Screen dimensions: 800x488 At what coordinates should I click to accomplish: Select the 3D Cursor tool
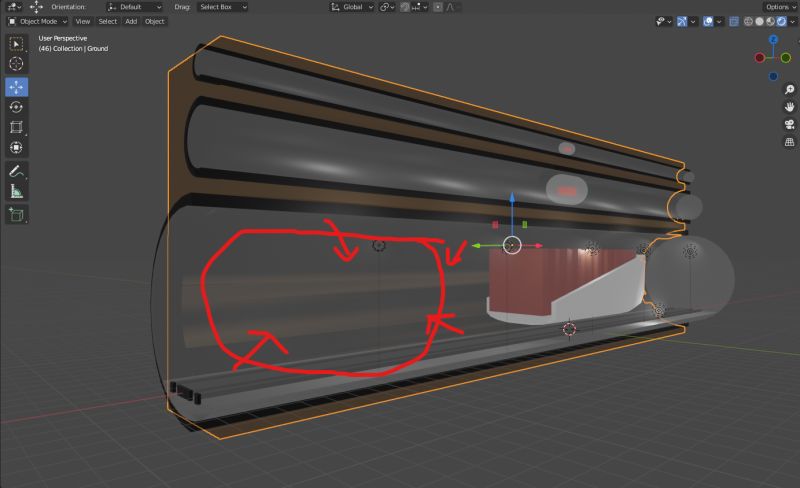(x=16, y=64)
